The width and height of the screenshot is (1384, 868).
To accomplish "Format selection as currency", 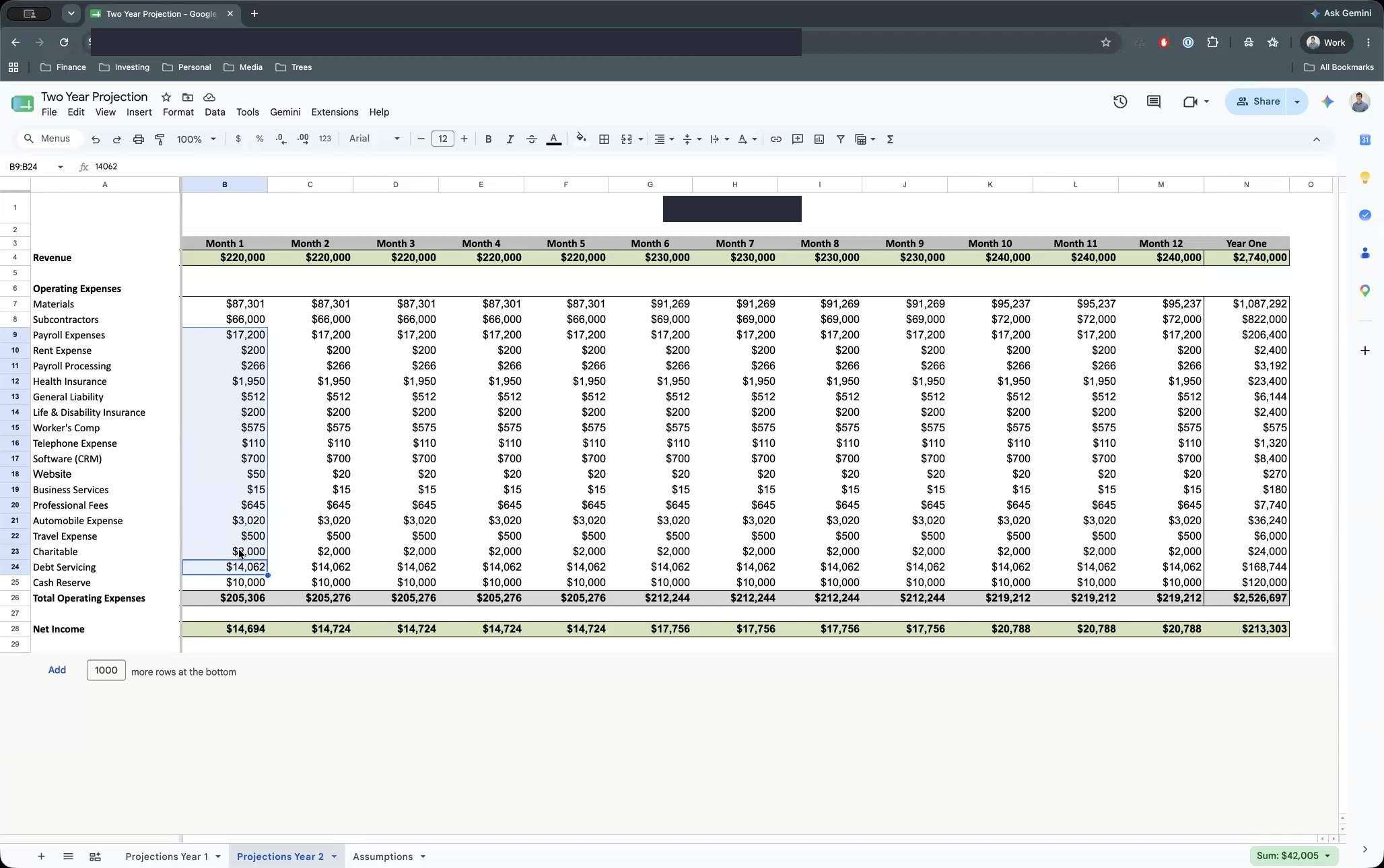I will 238,139.
